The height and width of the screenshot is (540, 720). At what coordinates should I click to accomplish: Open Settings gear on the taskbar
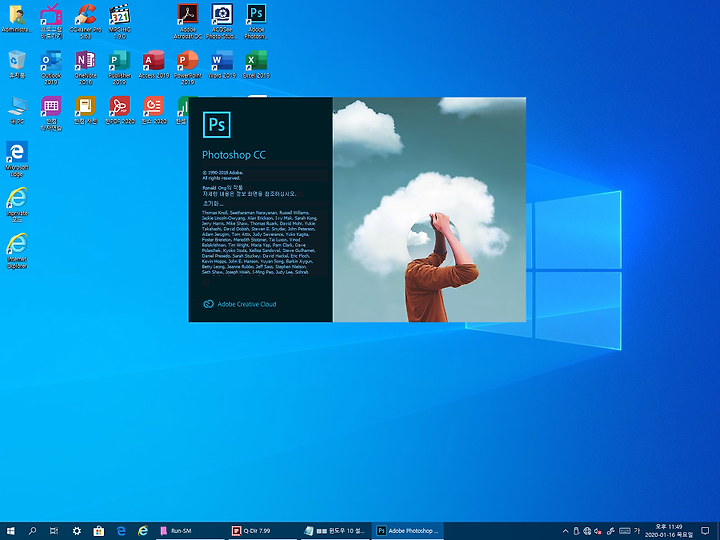(x=77, y=531)
